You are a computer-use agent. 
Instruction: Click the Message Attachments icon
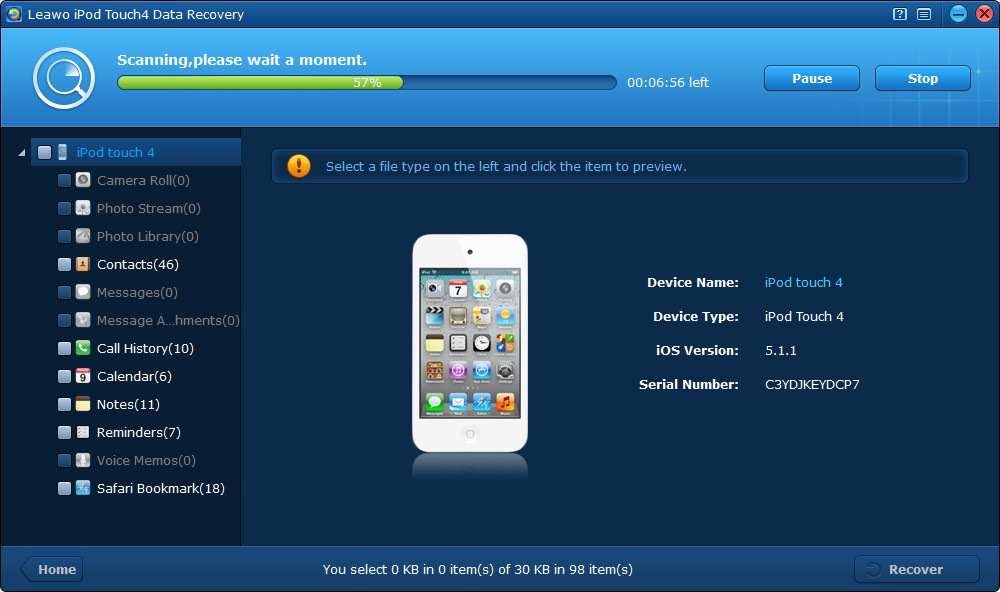pyautogui.click(x=83, y=320)
